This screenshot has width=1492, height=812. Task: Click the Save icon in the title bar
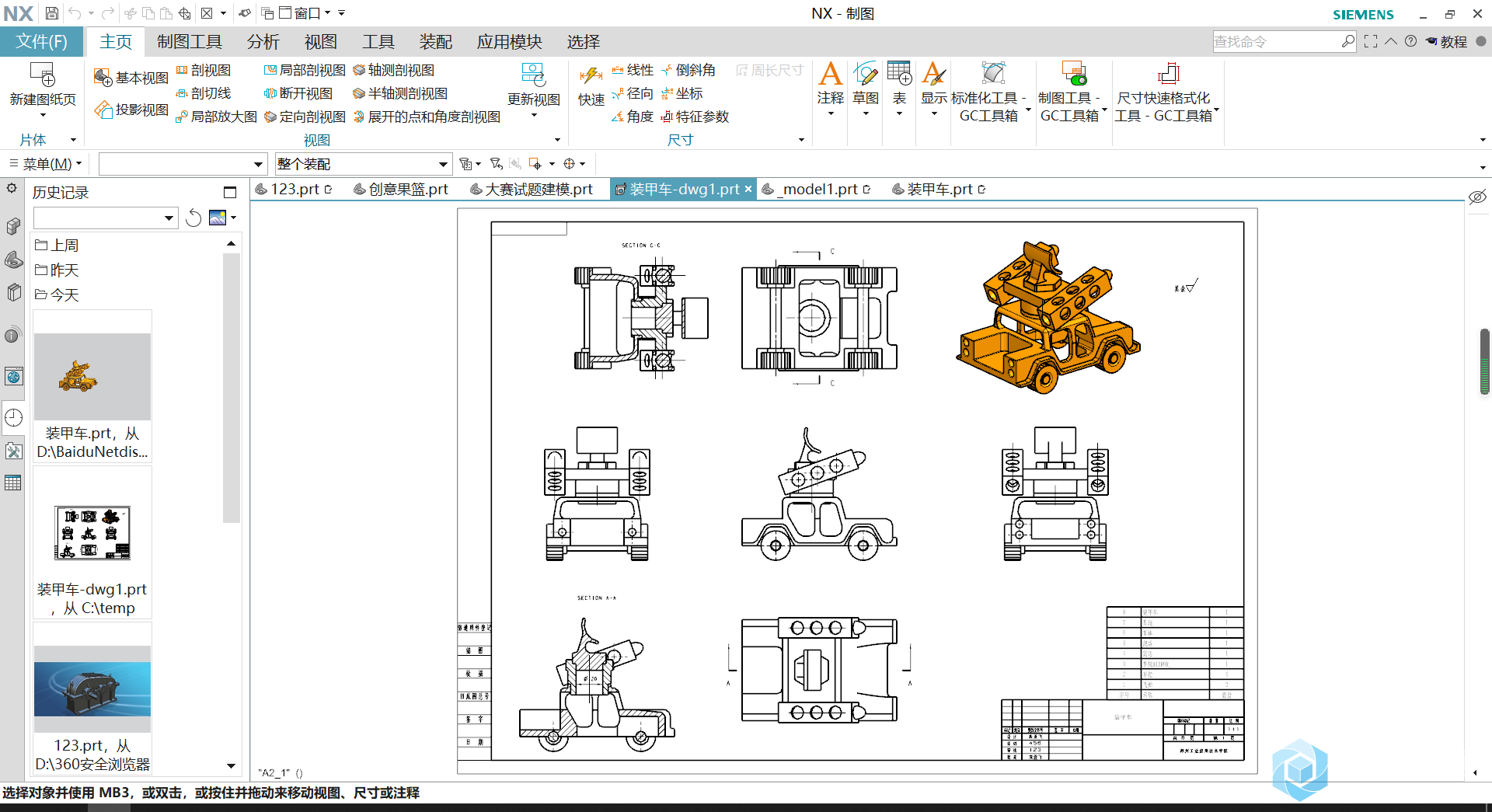click(51, 13)
